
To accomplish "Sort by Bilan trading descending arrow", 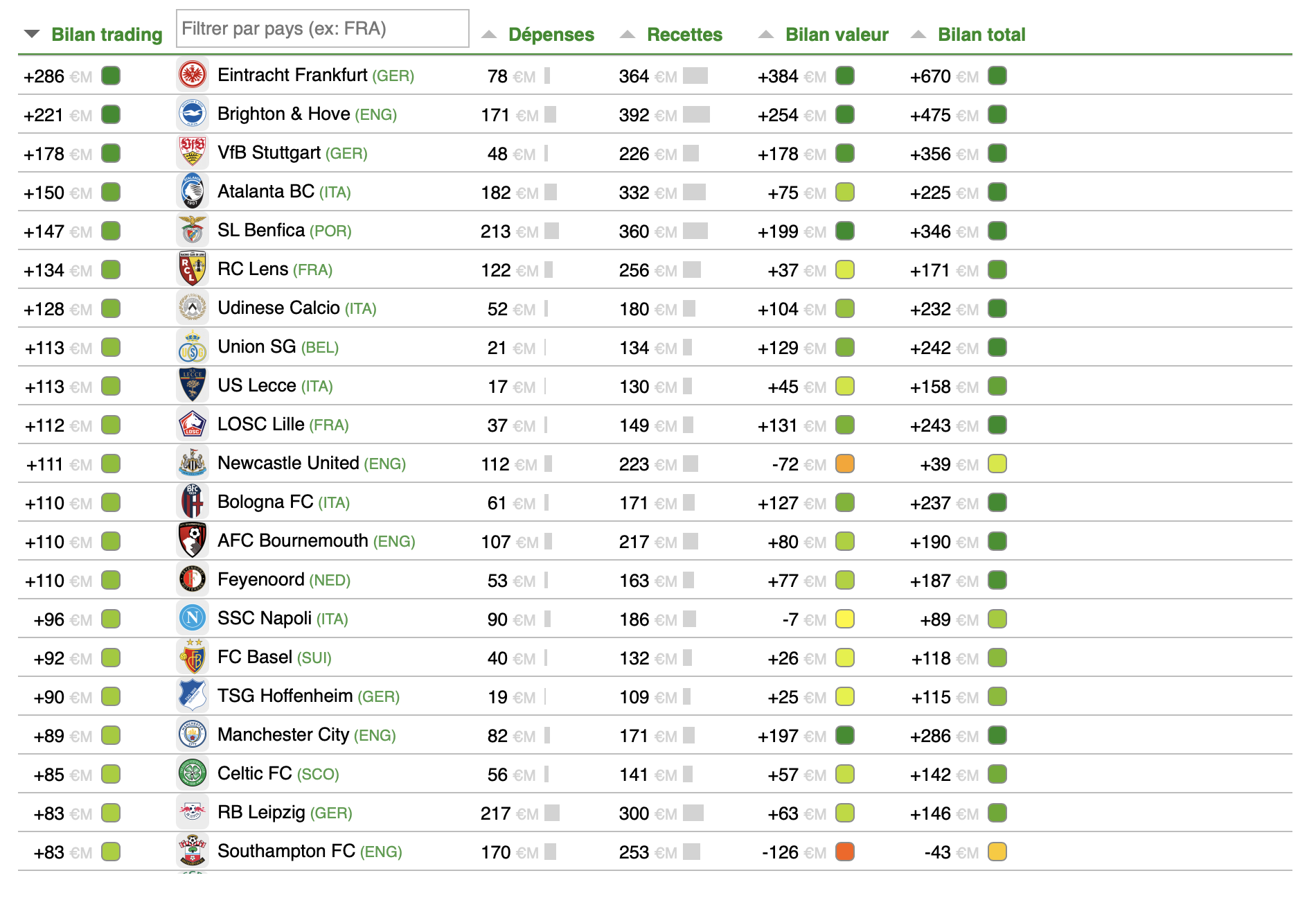I will 32,34.
